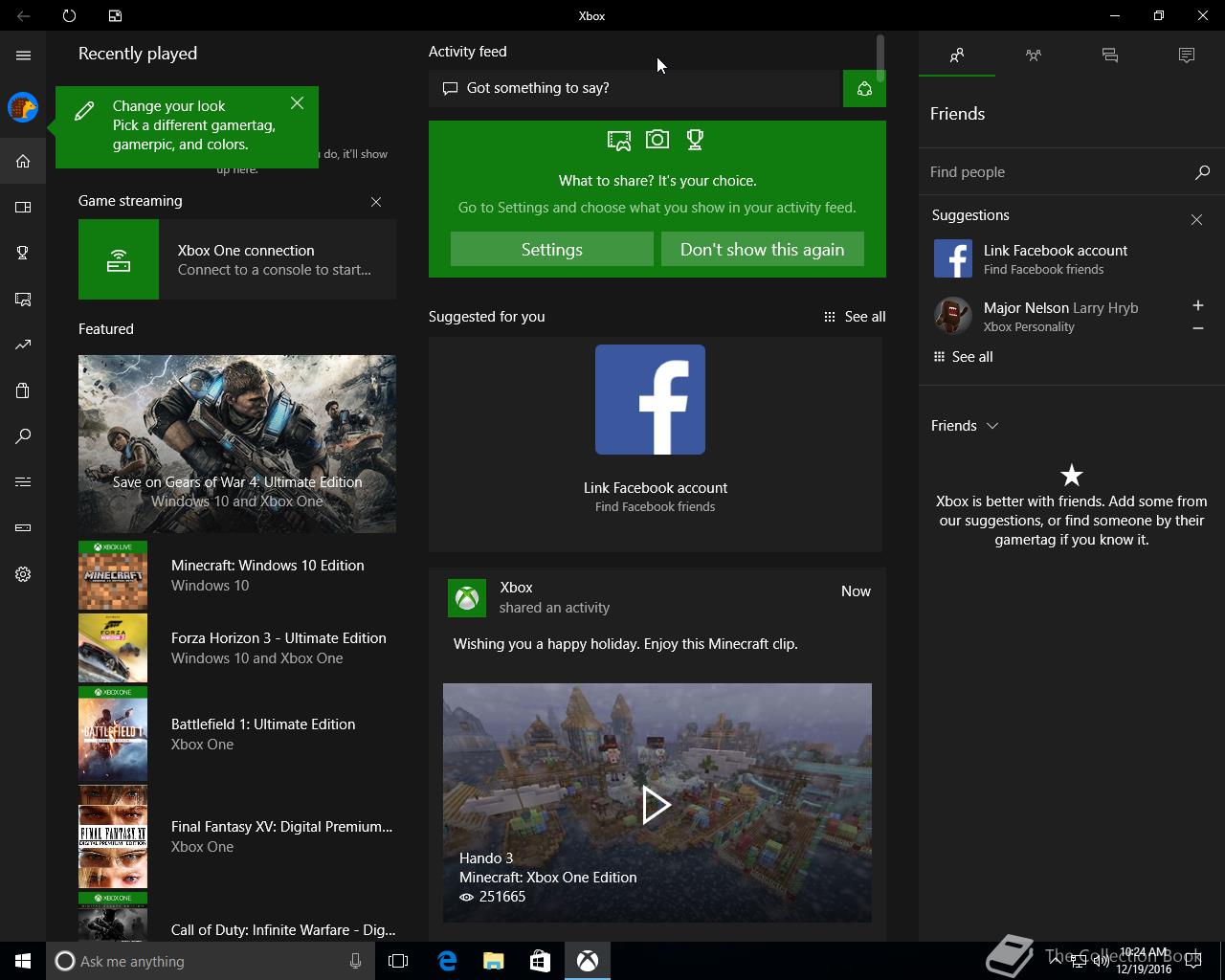Open Achievements trophy in the sidebar
The height and width of the screenshot is (980, 1225).
(x=23, y=253)
